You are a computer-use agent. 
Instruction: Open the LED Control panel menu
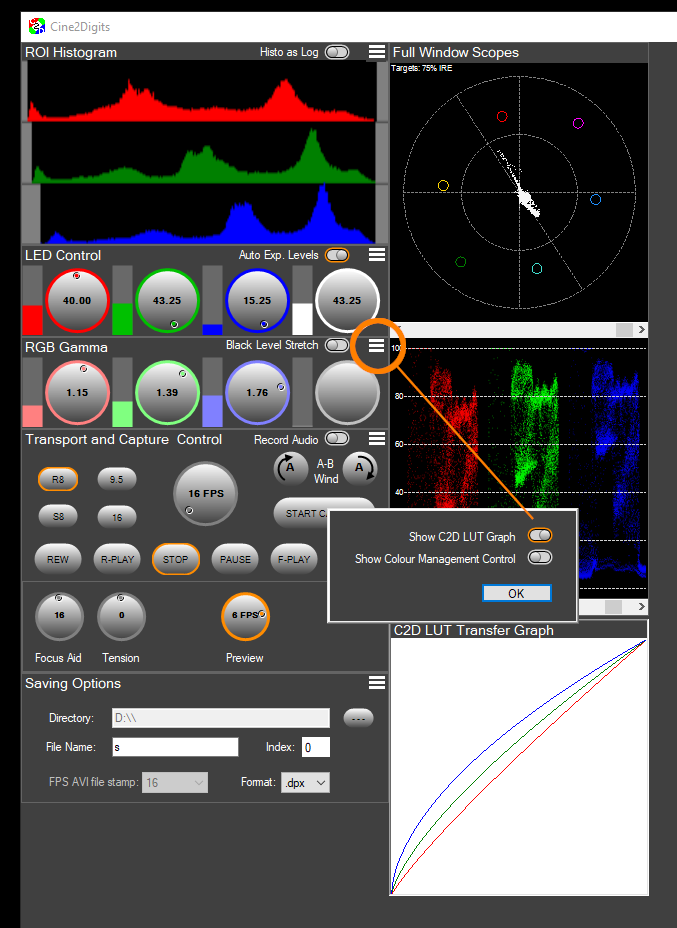[x=376, y=255]
